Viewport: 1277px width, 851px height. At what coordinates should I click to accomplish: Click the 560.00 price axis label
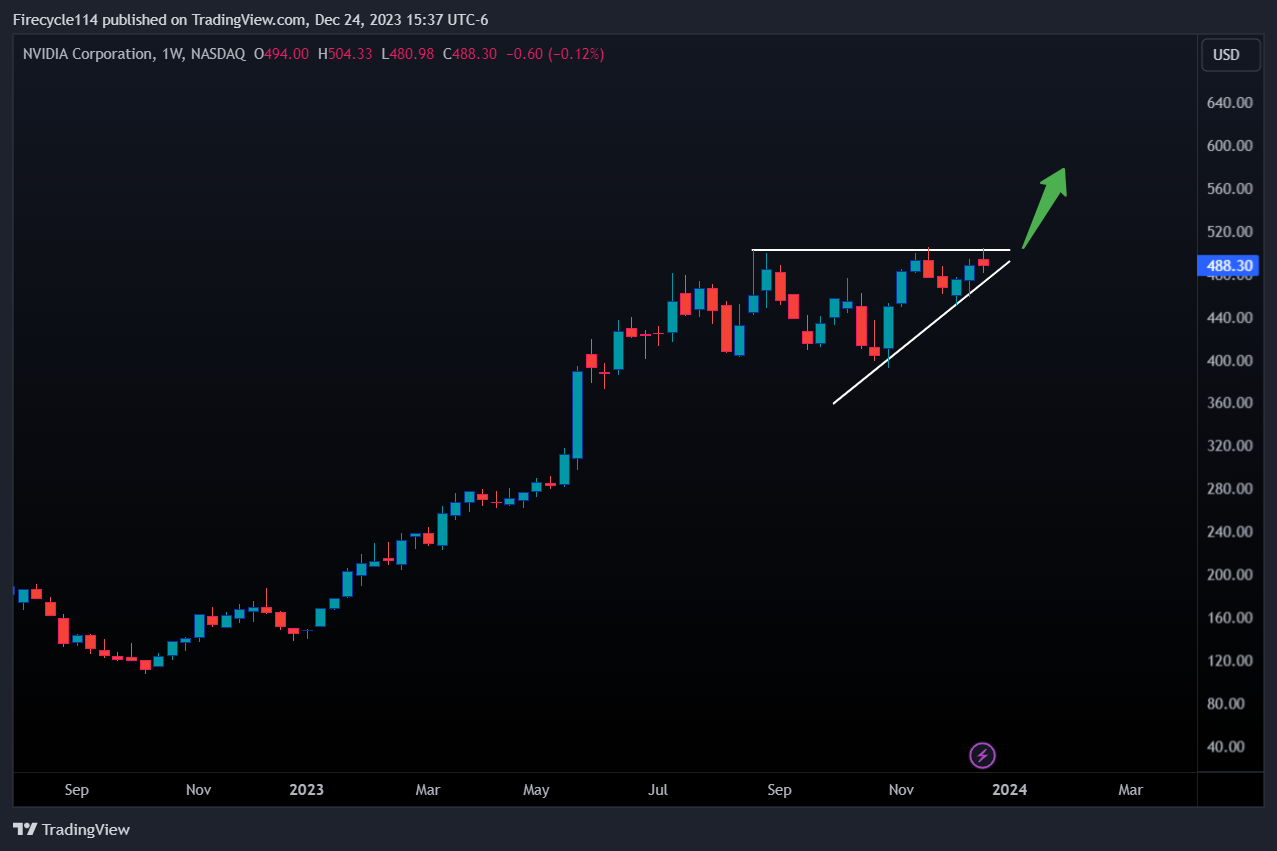click(1229, 188)
